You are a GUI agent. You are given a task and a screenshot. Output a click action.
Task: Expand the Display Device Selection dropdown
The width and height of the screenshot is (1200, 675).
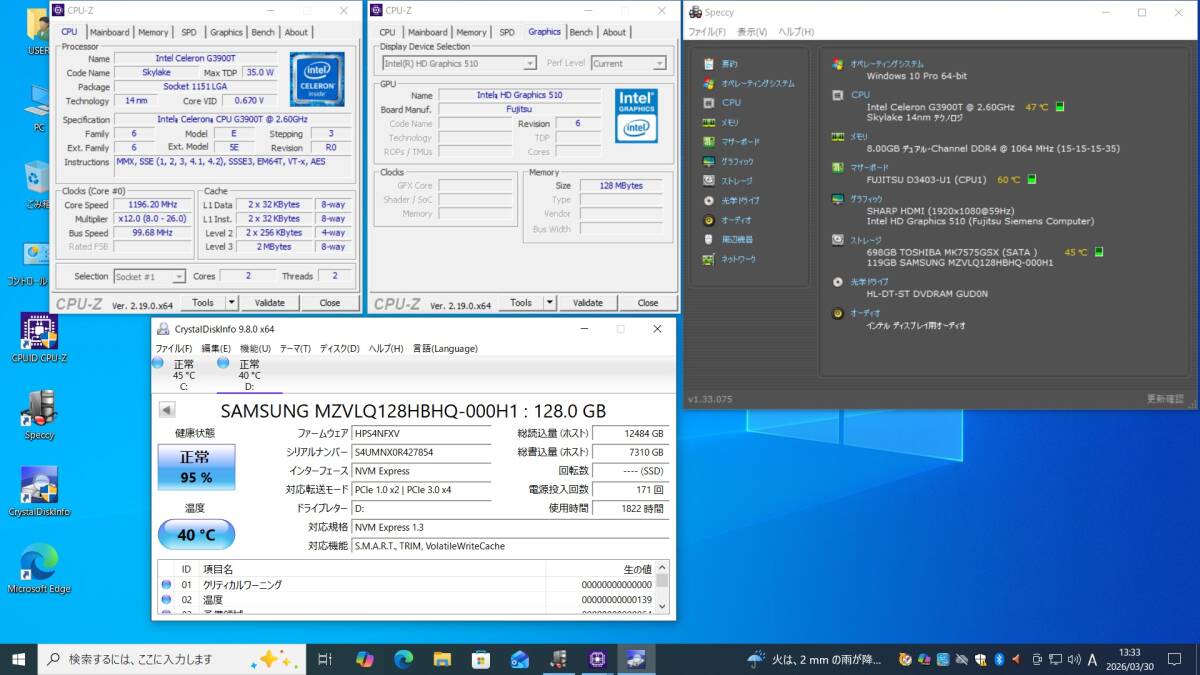(x=458, y=63)
